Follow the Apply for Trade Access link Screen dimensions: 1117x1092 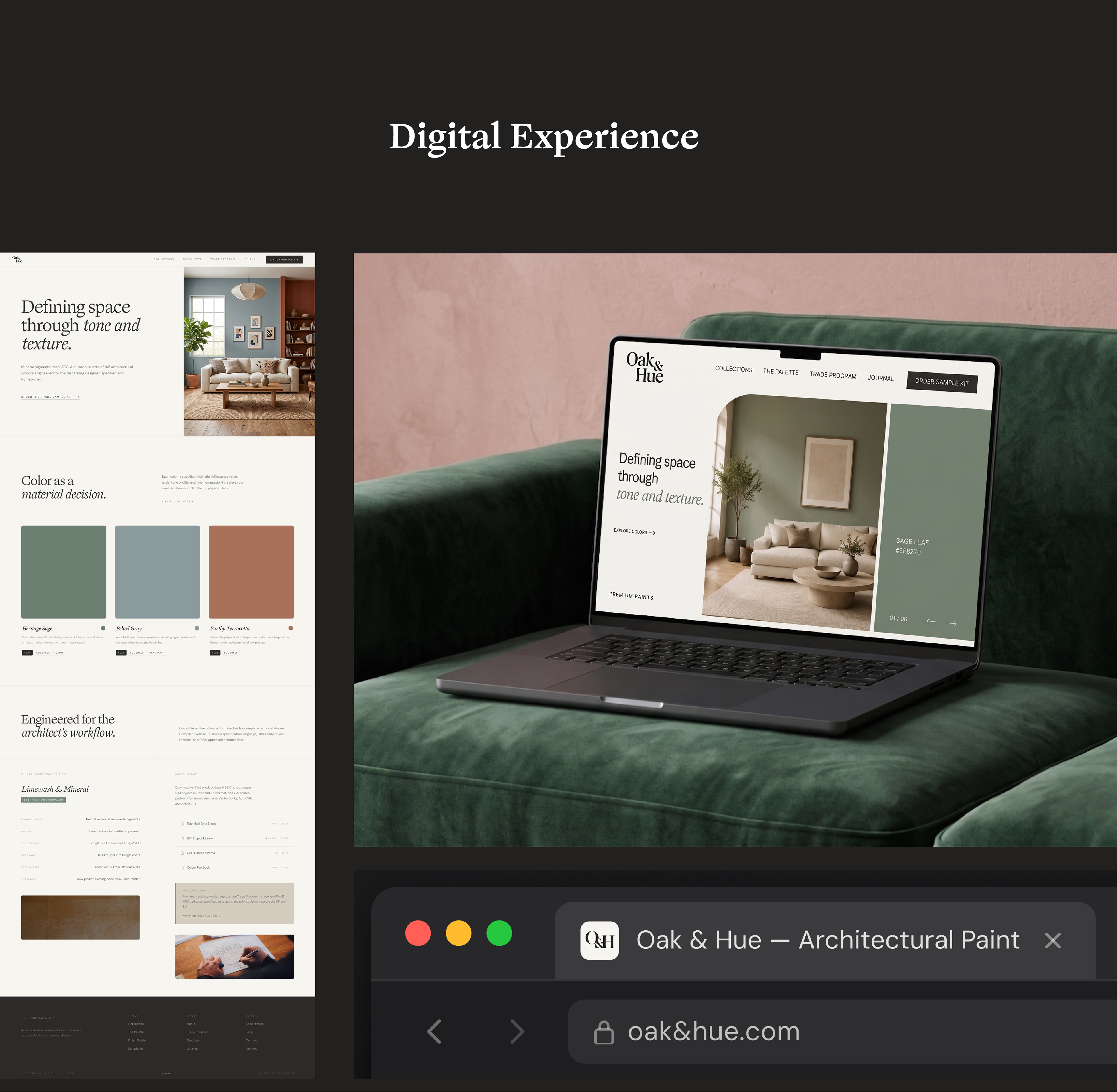(201, 916)
